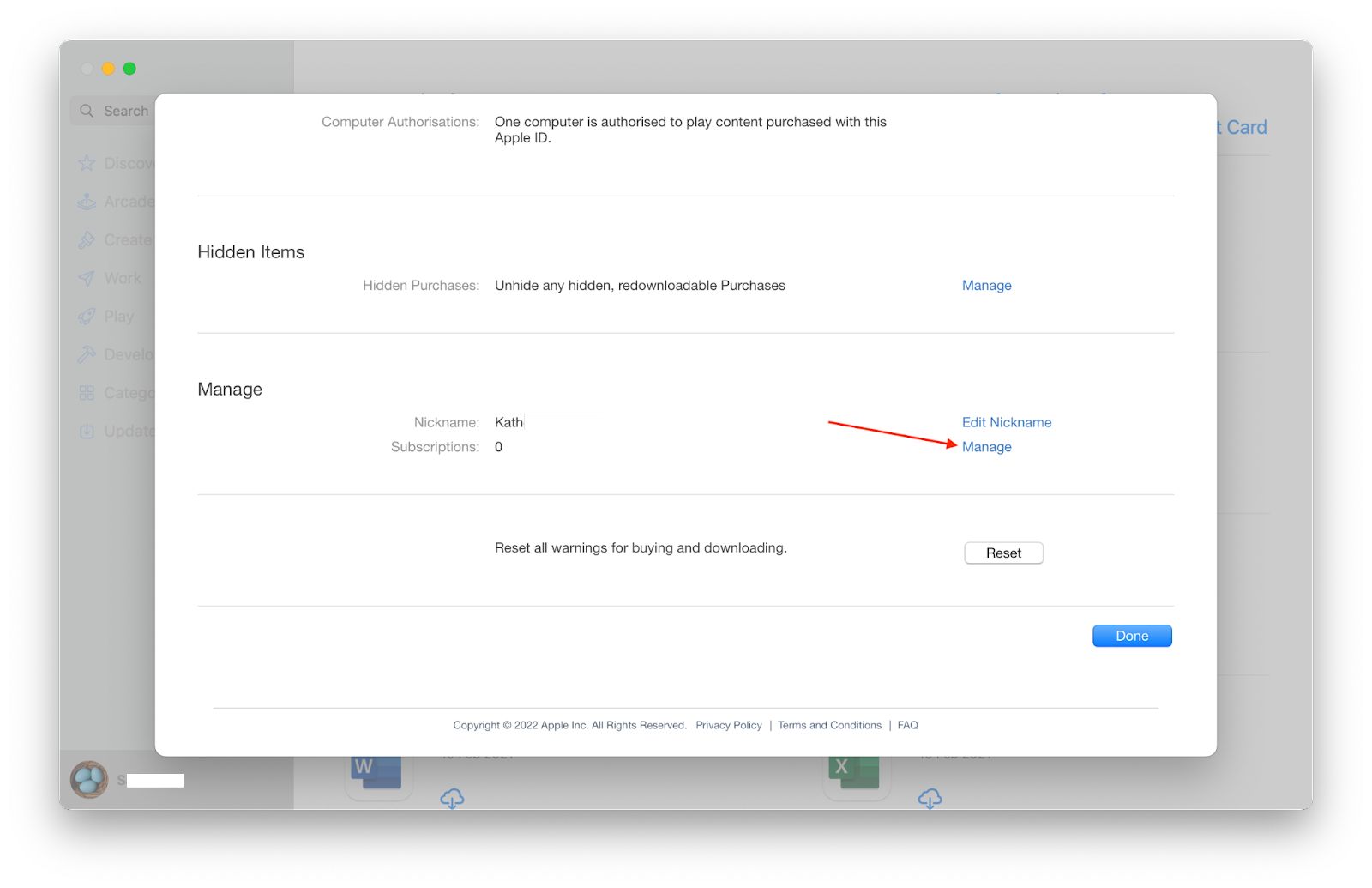Screen dimensions: 1372x888
Task: Click cloud download icon beside Excel file
Action: click(930, 799)
